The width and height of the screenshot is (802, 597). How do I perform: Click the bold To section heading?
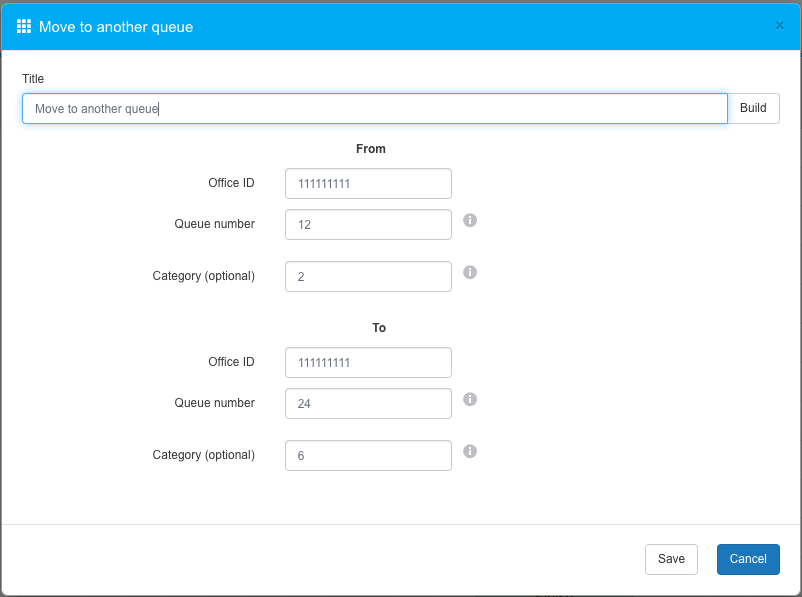click(379, 328)
